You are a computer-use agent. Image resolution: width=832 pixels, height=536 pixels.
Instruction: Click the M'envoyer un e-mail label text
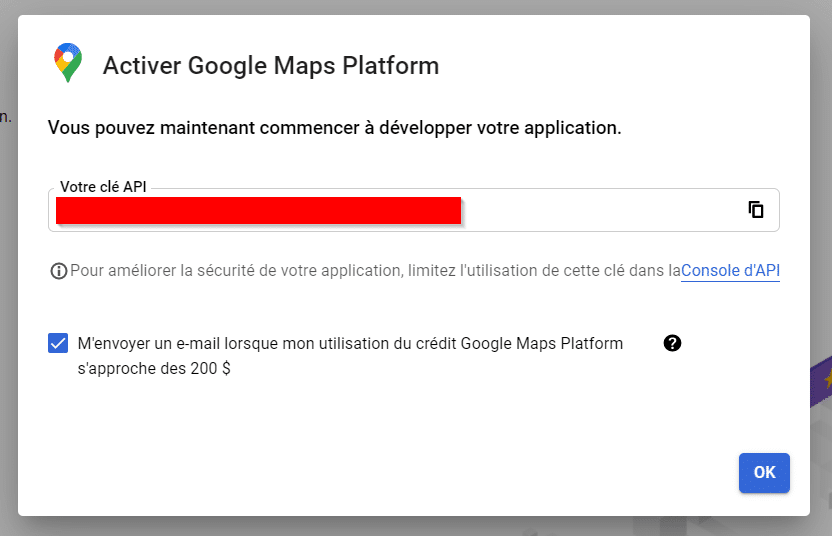point(350,343)
